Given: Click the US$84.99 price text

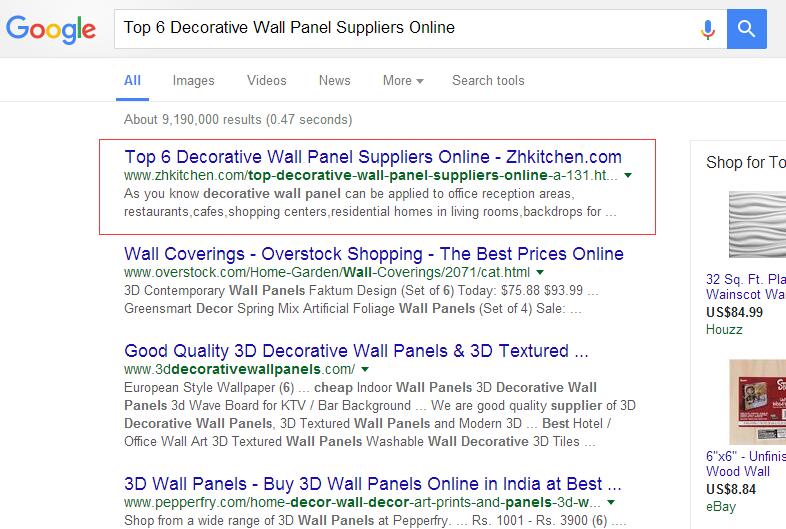Looking at the screenshot, I should (x=734, y=312).
